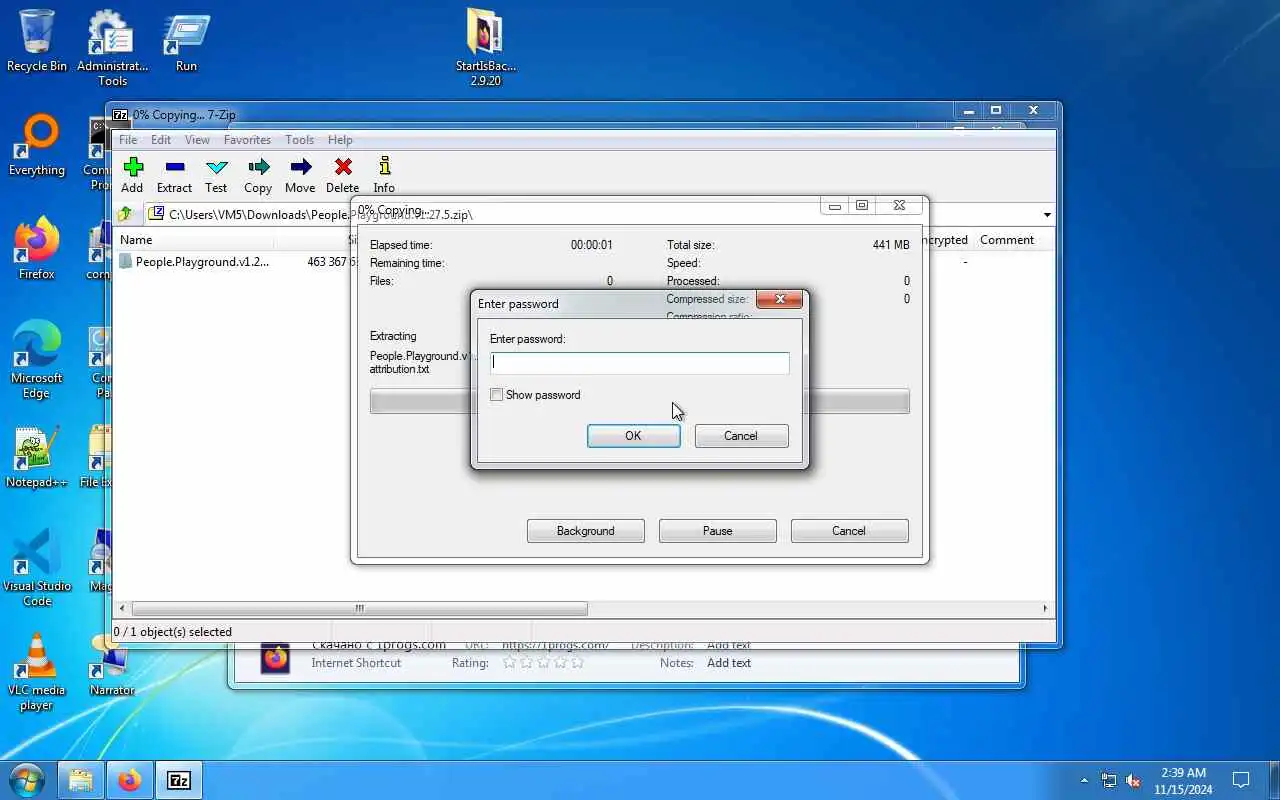Open the View menu in 7-Zip

tap(197, 140)
